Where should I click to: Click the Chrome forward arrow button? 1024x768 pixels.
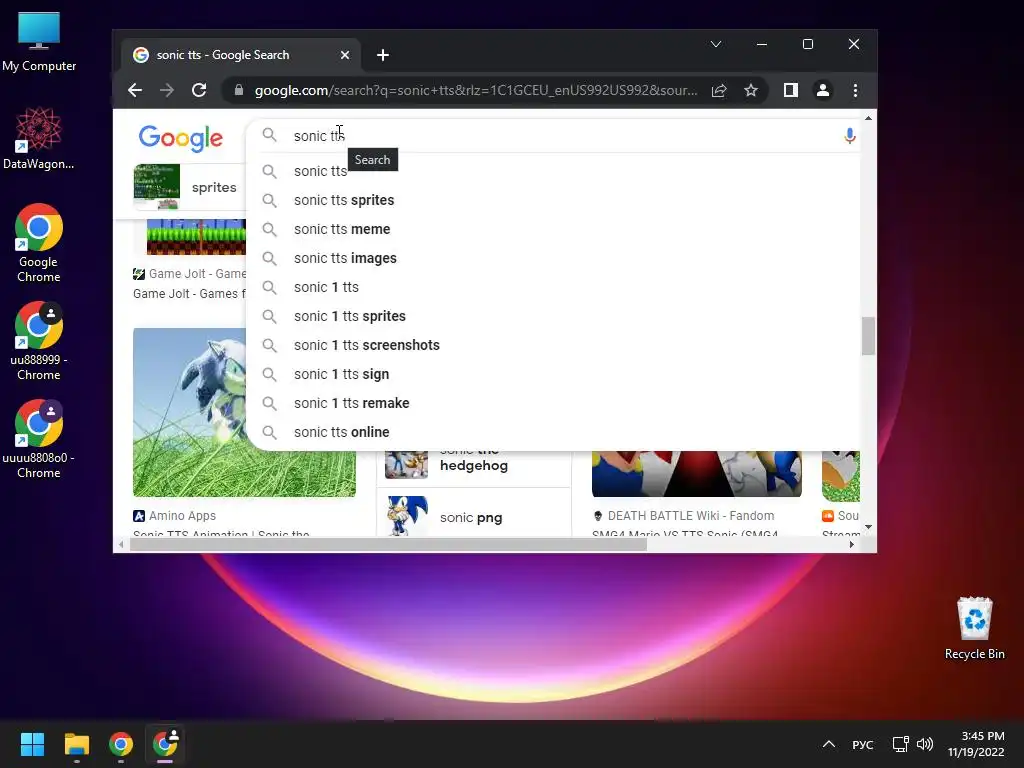point(167,90)
